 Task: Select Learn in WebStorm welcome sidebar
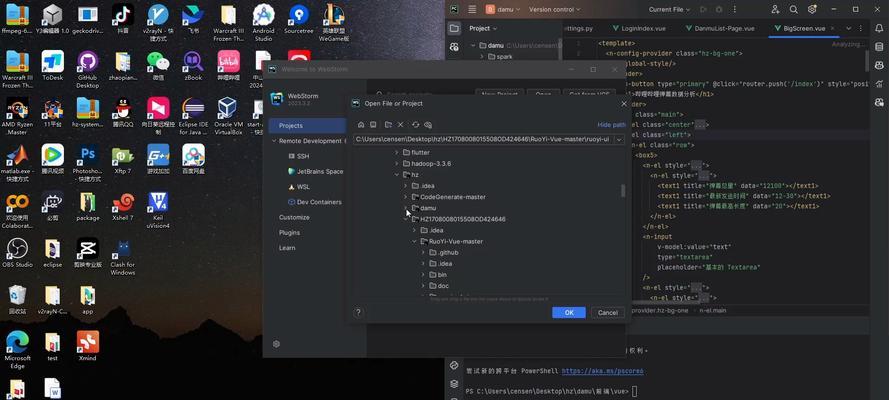pos(287,248)
